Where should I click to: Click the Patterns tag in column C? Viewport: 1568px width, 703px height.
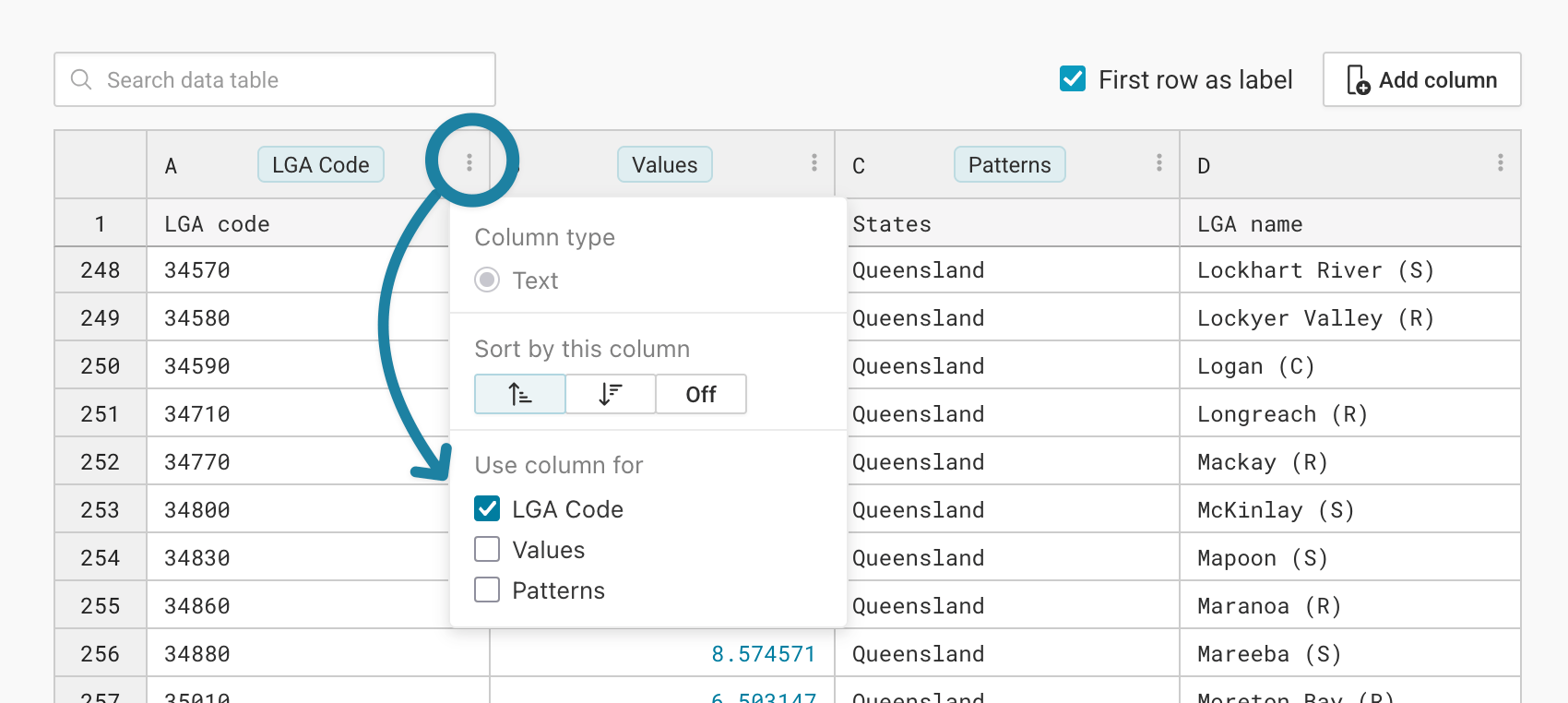click(1010, 164)
